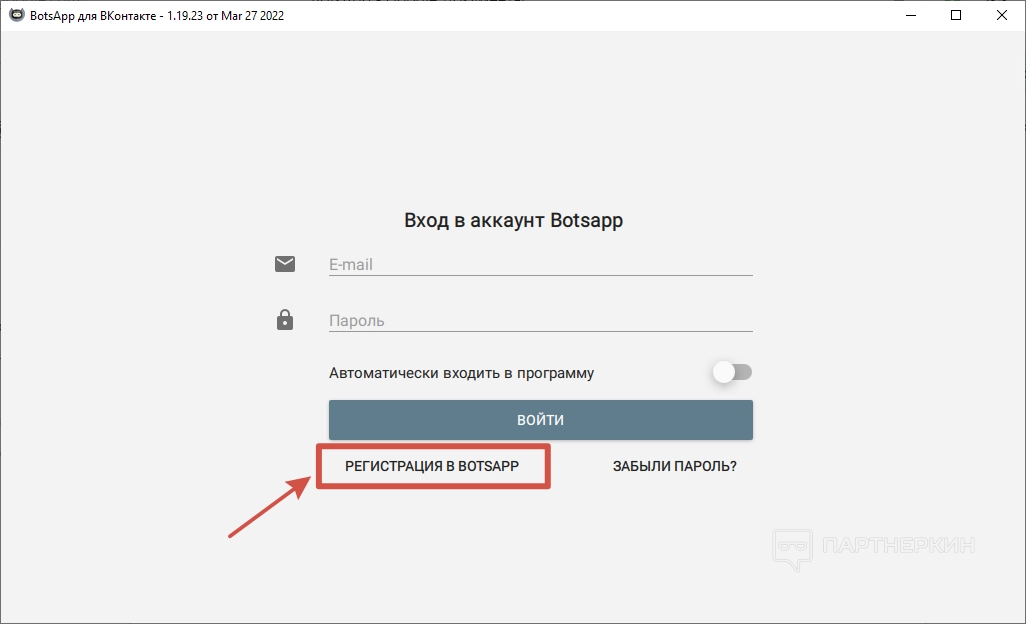Click the 'Автоматически входить в программу' label
This screenshot has height=624, width=1026.
click(x=461, y=373)
